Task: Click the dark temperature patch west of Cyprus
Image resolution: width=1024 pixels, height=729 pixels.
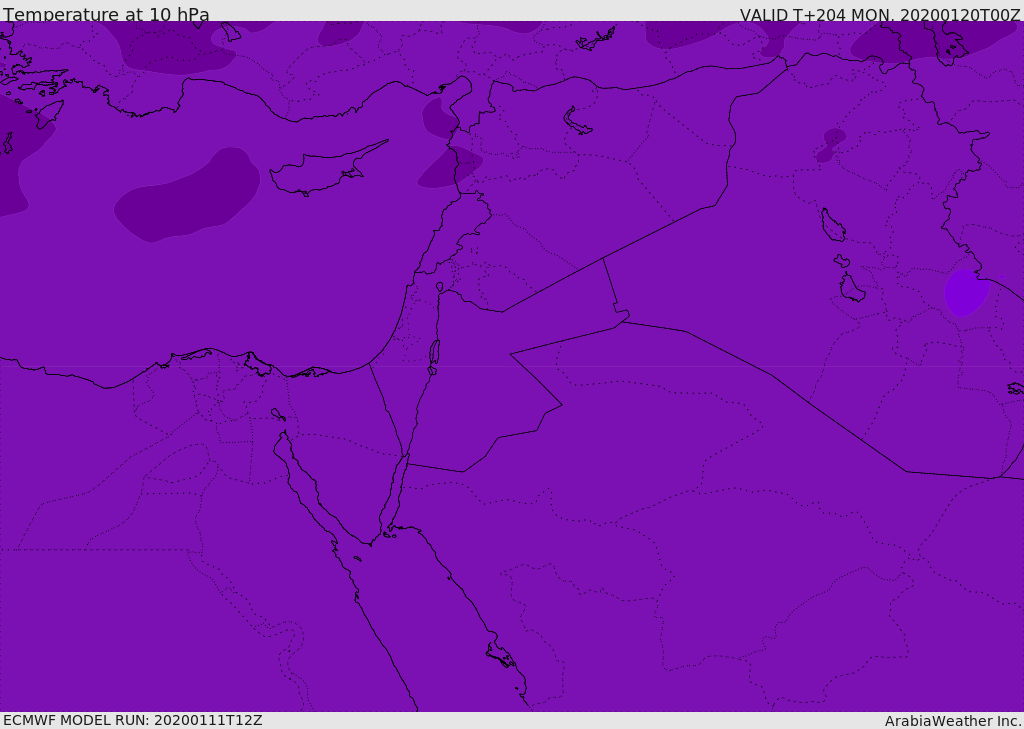Action: pos(187,196)
